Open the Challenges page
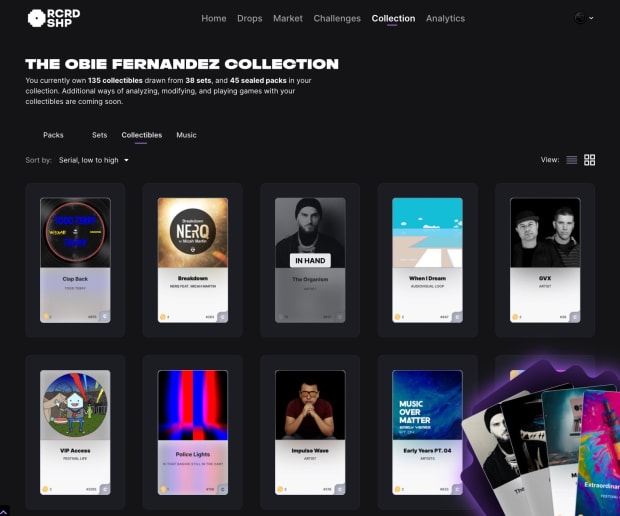This screenshot has height=516, width=620. 337,18
